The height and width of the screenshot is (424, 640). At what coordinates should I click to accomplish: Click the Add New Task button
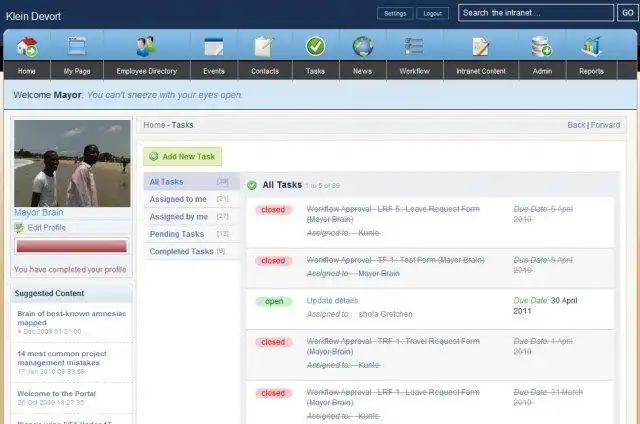tap(182, 157)
